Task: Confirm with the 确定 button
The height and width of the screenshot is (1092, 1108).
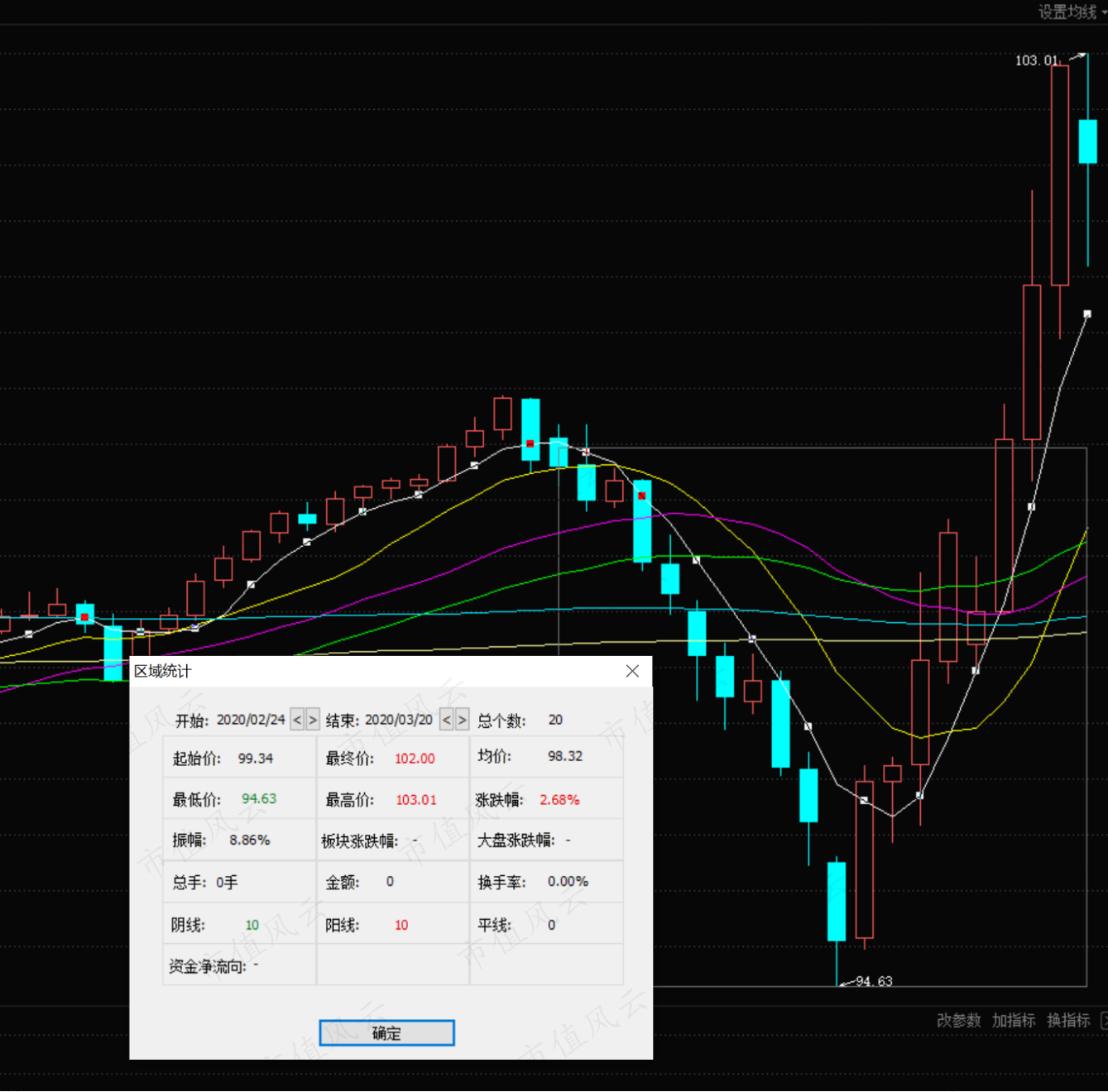Action: click(386, 1032)
